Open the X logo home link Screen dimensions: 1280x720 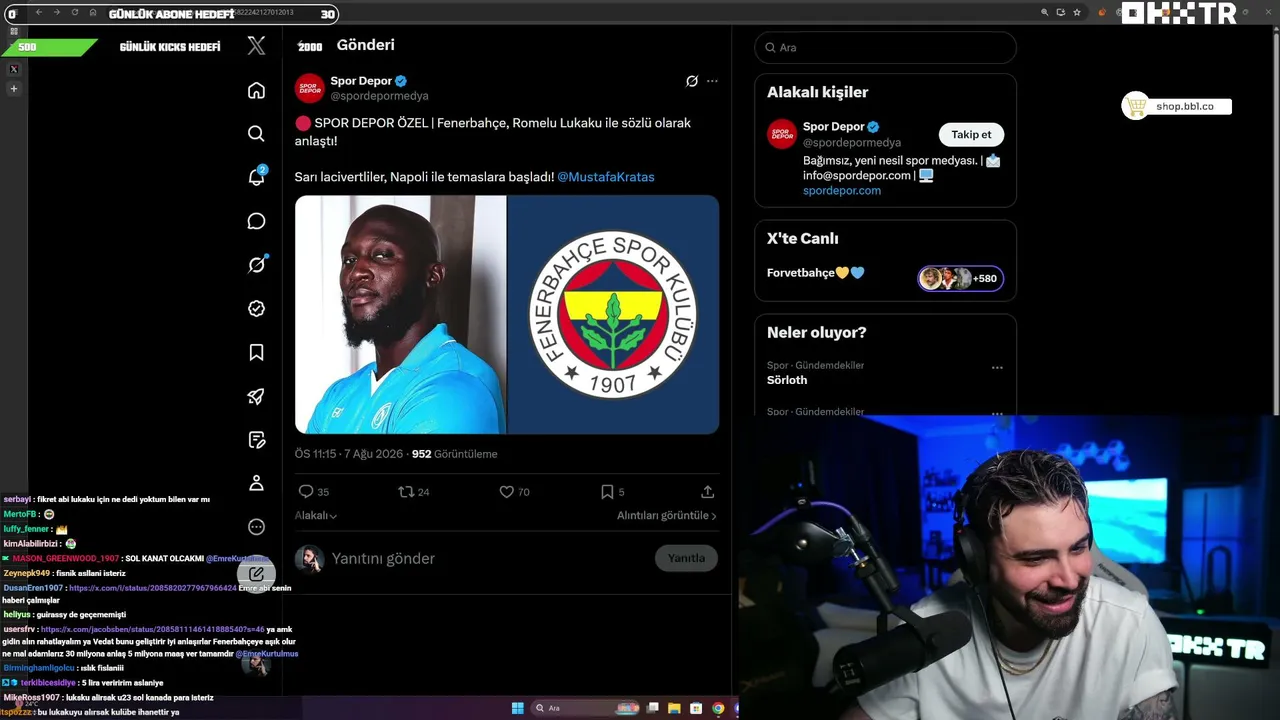click(x=256, y=45)
